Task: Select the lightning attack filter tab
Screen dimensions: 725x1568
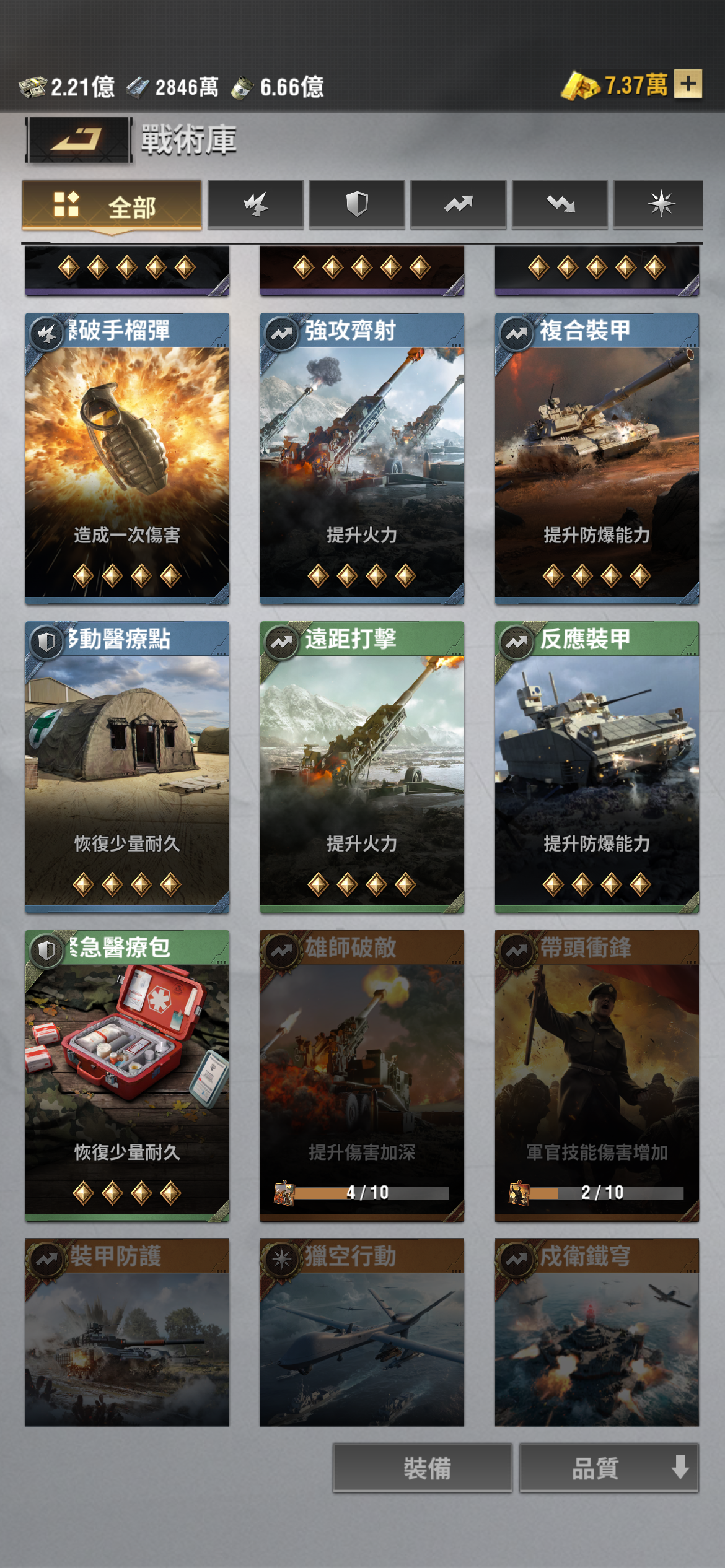Action: click(x=255, y=204)
